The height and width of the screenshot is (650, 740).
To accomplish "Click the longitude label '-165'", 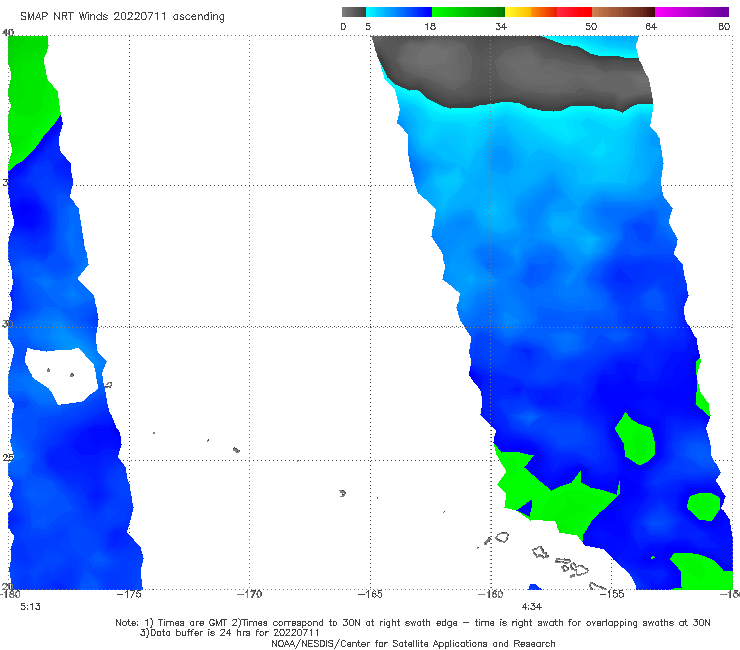I will pos(370,594).
